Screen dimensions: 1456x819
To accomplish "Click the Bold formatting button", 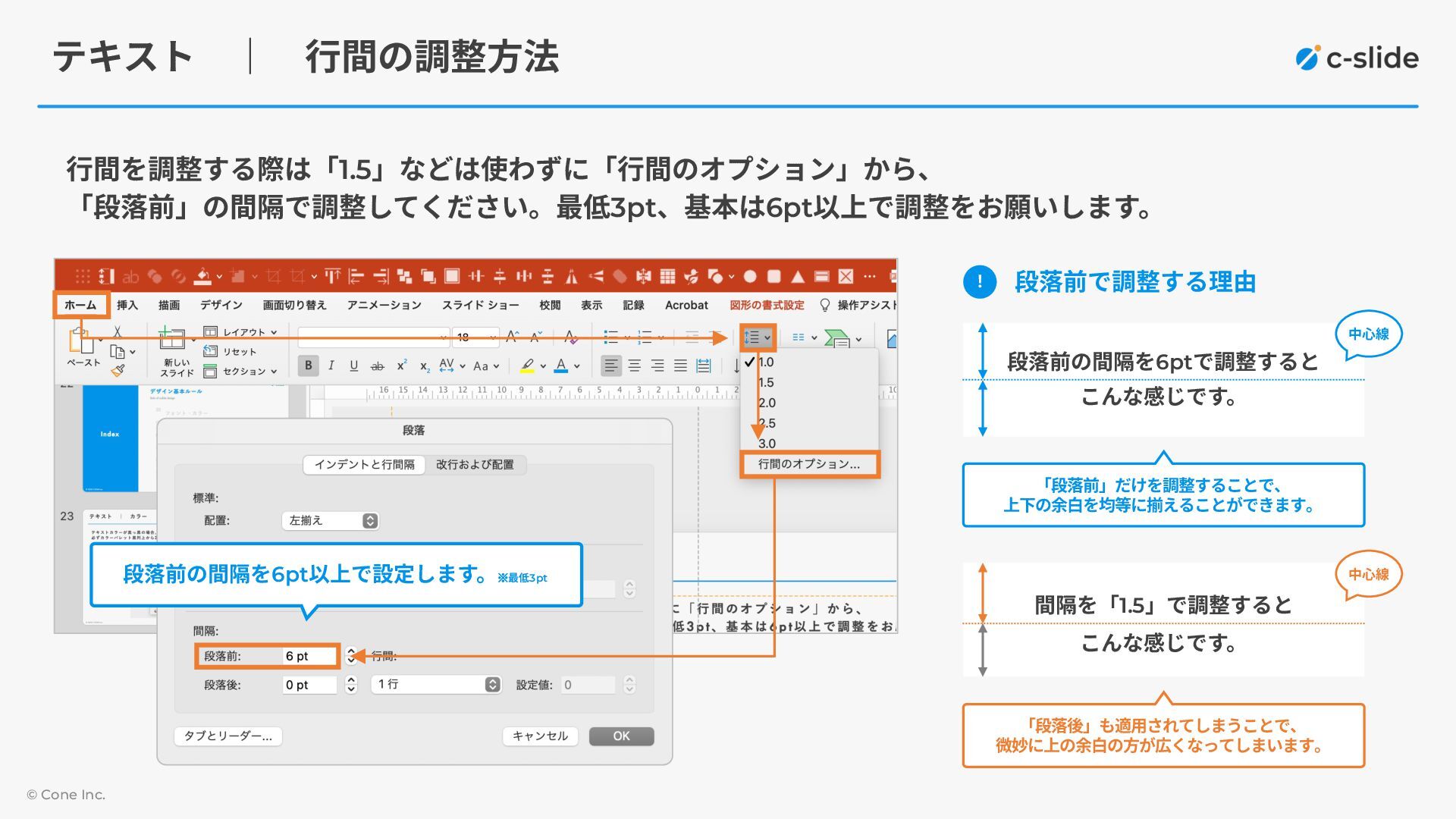I will coord(308,366).
